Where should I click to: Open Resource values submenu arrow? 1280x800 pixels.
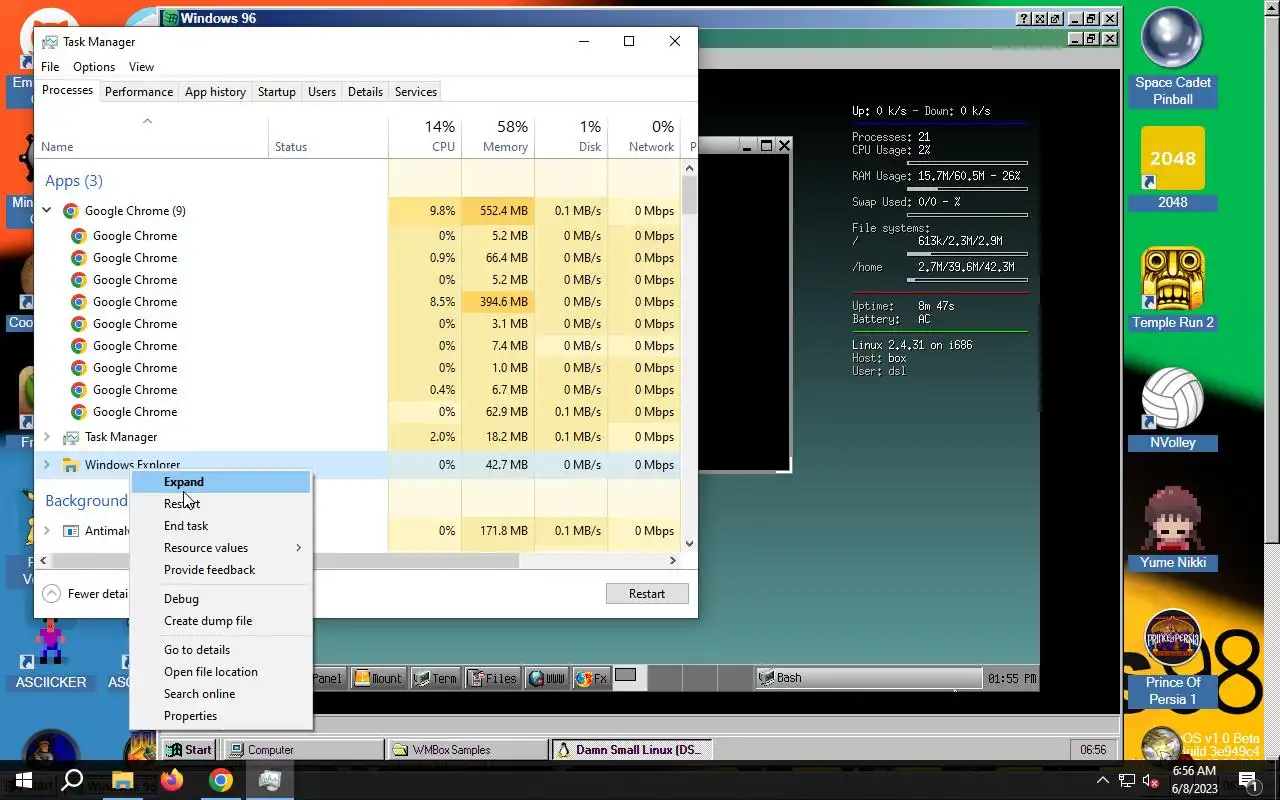[x=298, y=548]
